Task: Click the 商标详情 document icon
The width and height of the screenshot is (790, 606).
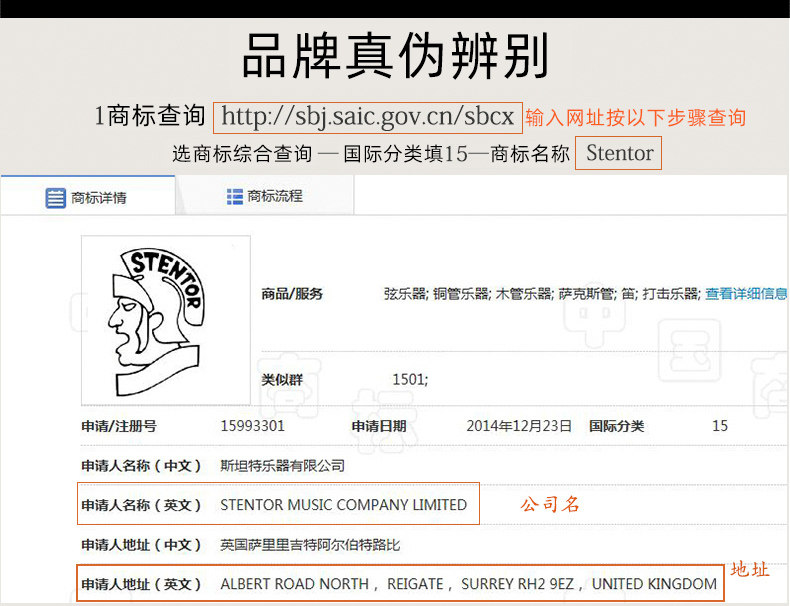Action: pyautogui.click(x=55, y=198)
